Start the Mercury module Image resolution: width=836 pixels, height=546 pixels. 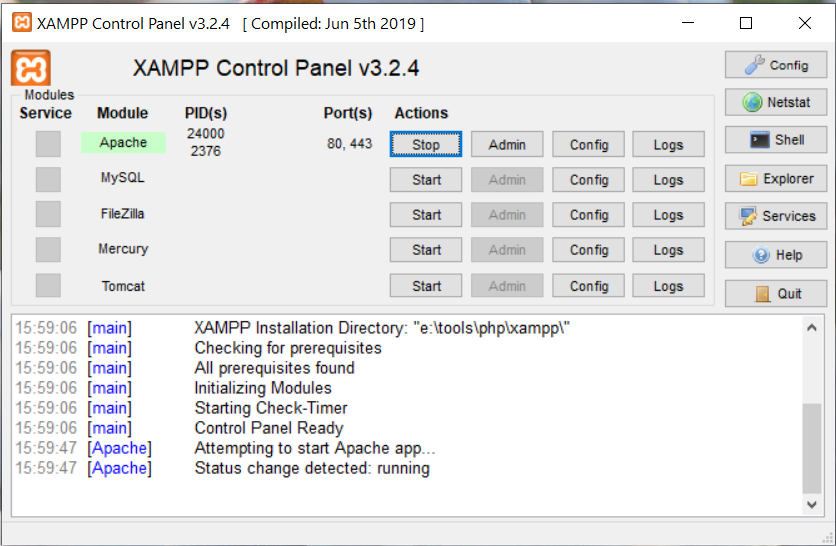pos(426,250)
